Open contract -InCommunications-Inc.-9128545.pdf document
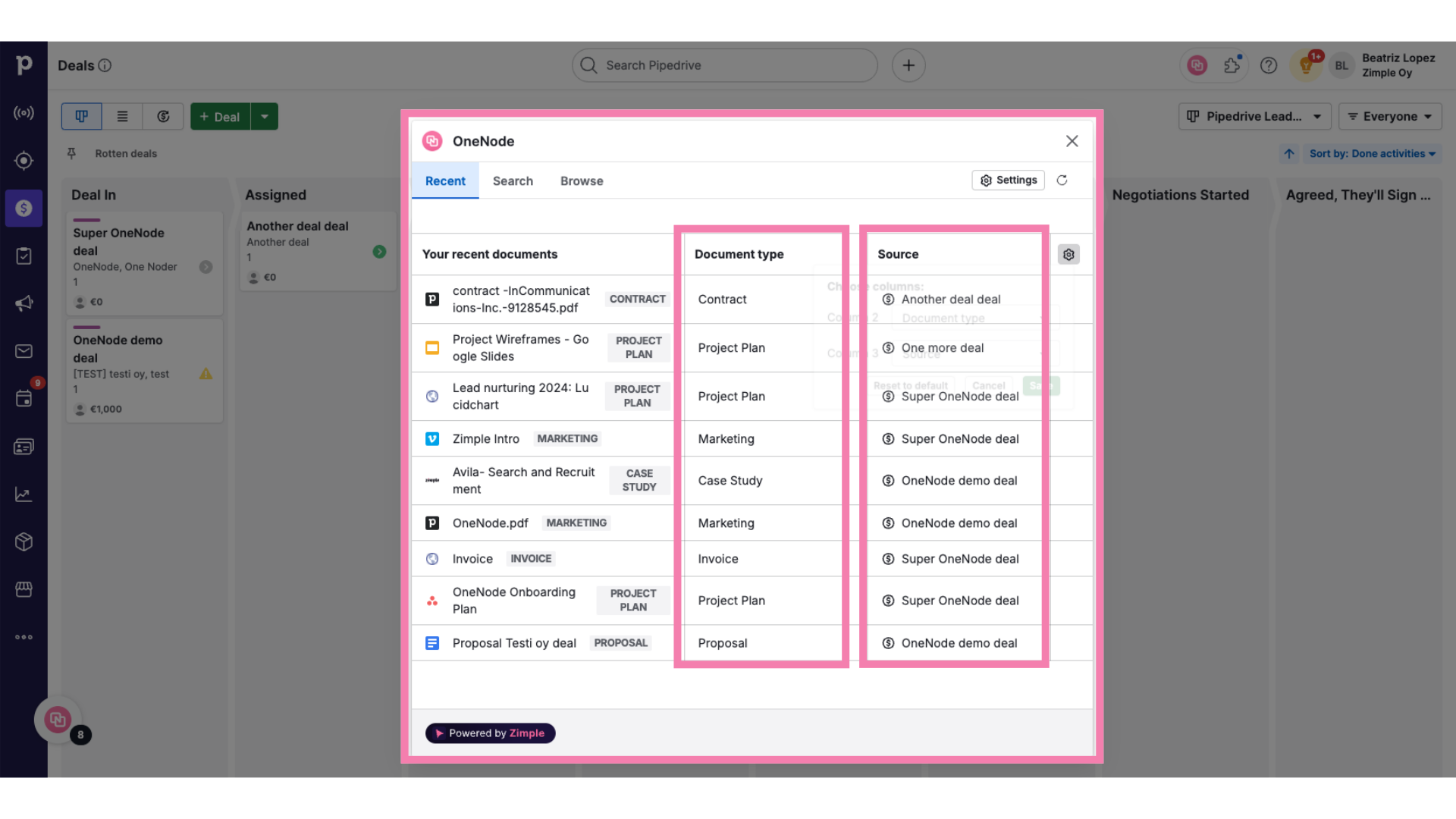 (521, 299)
